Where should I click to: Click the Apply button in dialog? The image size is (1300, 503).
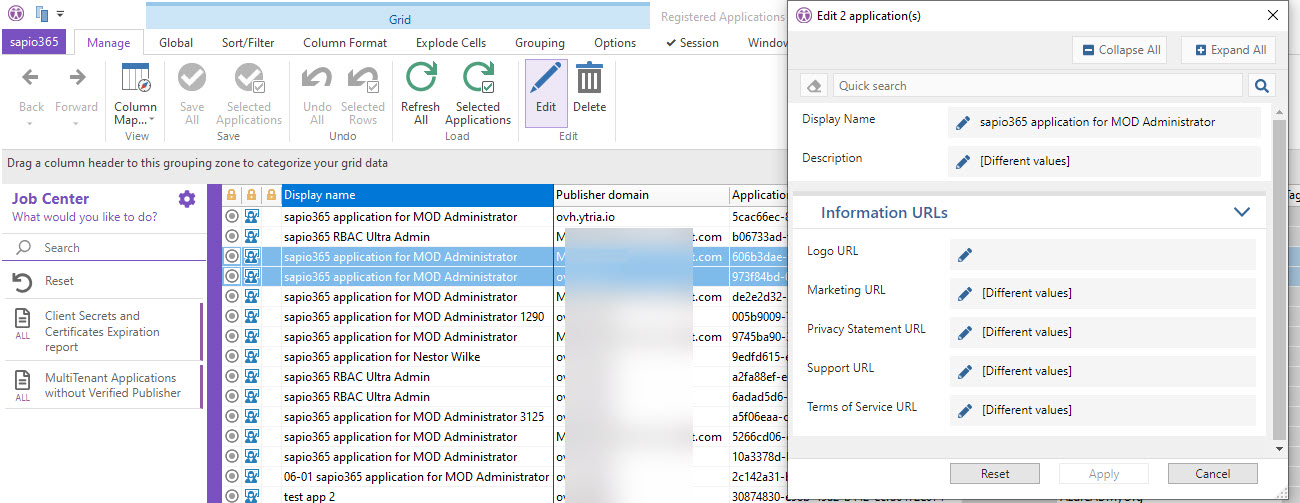tap(1104, 474)
